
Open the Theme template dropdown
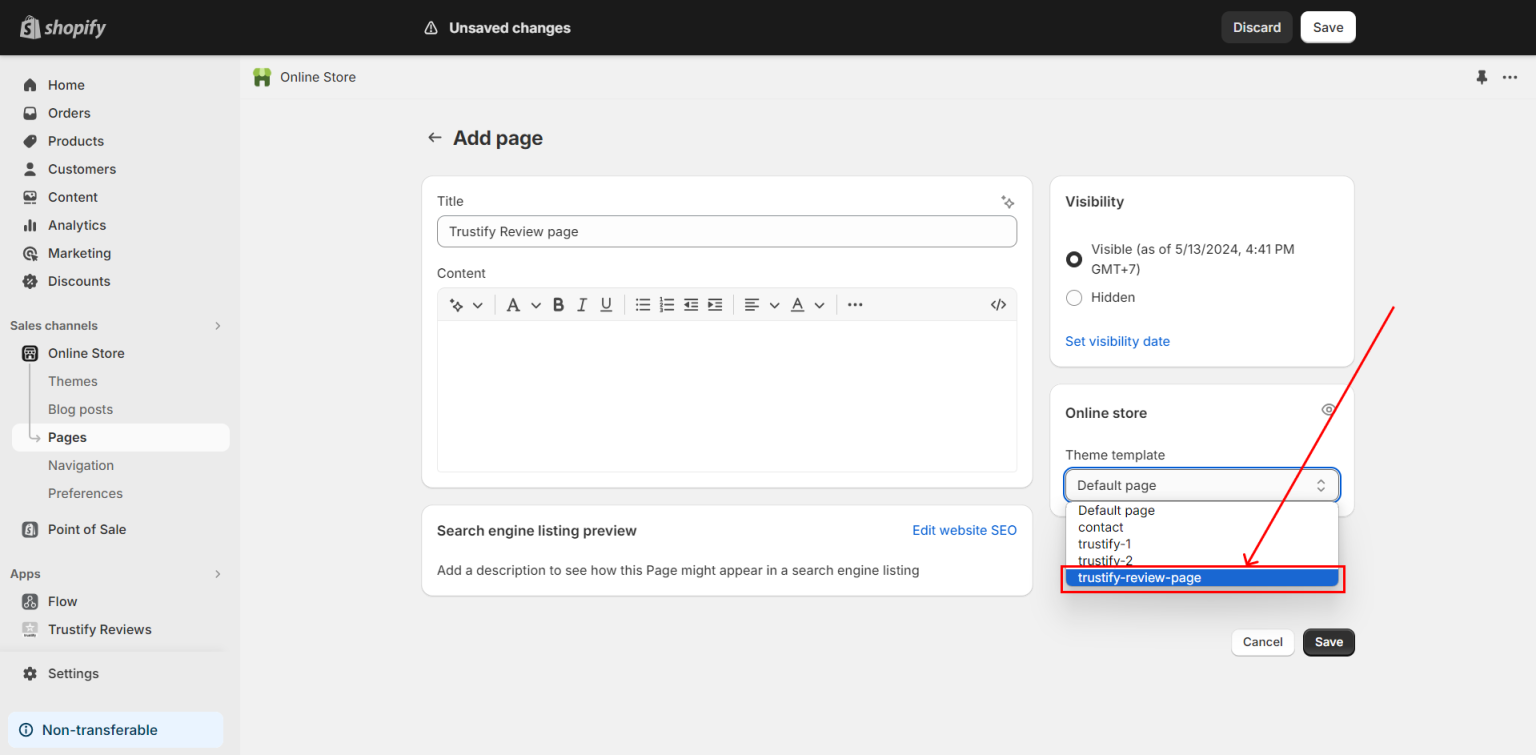(1201, 485)
